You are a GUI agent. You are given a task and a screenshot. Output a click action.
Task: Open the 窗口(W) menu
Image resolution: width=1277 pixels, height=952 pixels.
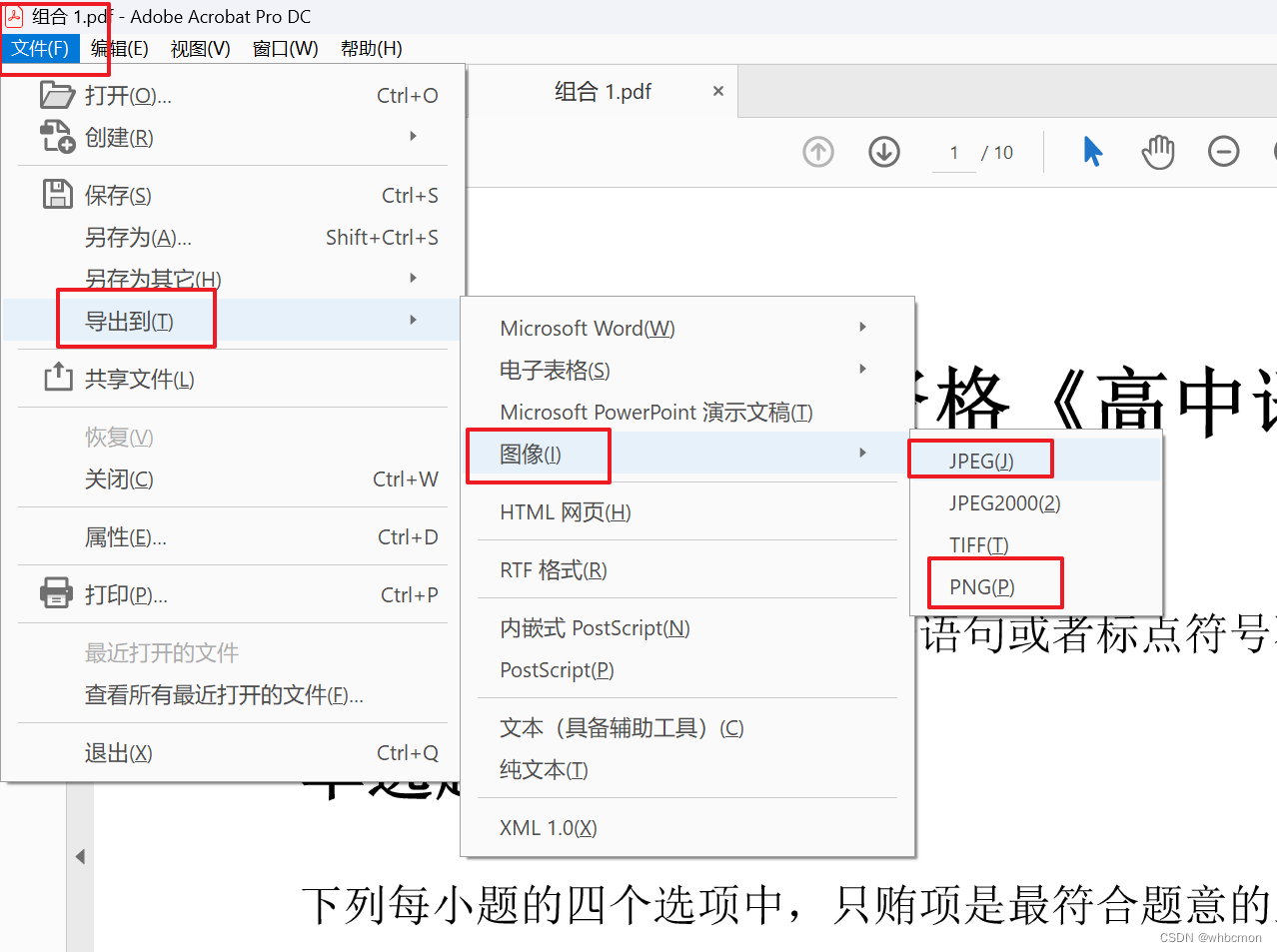point(286,48)
